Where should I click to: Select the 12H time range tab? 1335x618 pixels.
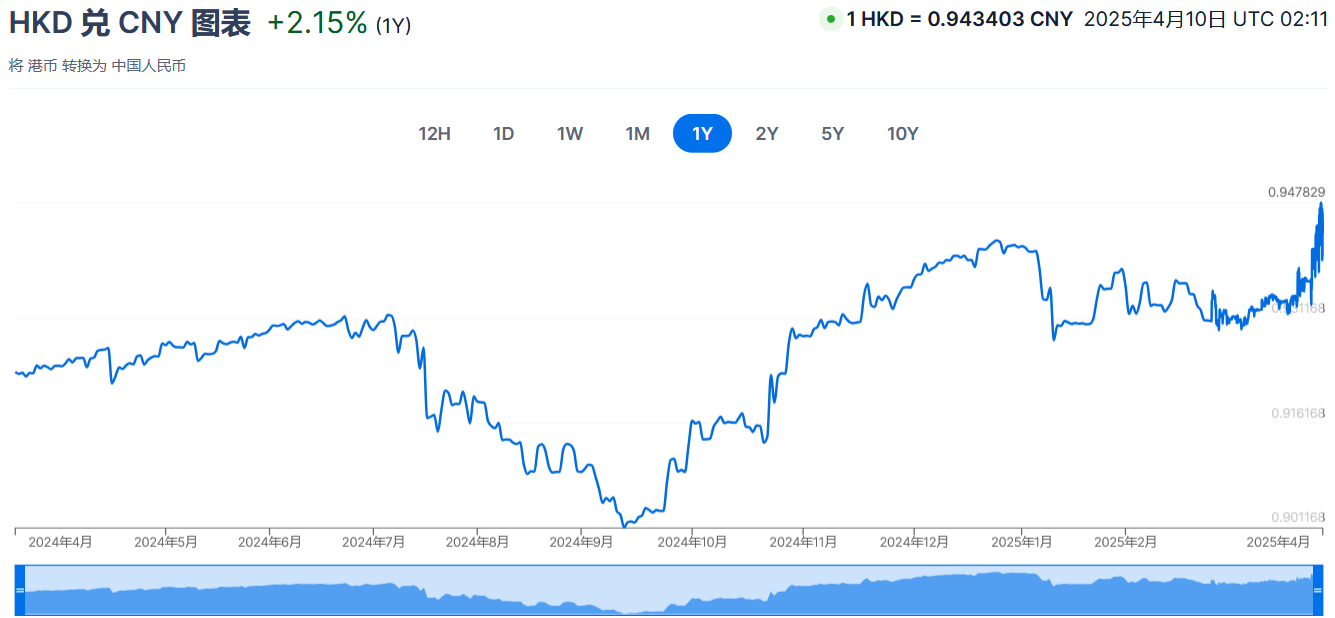[x=434, y=134]
